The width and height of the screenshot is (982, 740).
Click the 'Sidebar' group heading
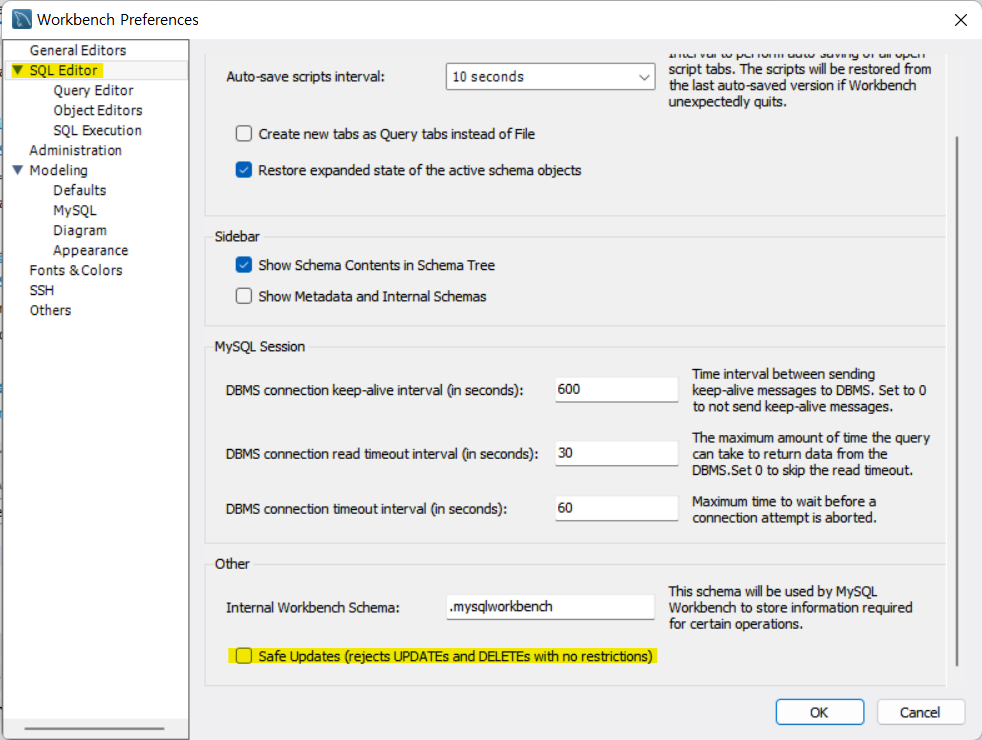click(237, 237)
